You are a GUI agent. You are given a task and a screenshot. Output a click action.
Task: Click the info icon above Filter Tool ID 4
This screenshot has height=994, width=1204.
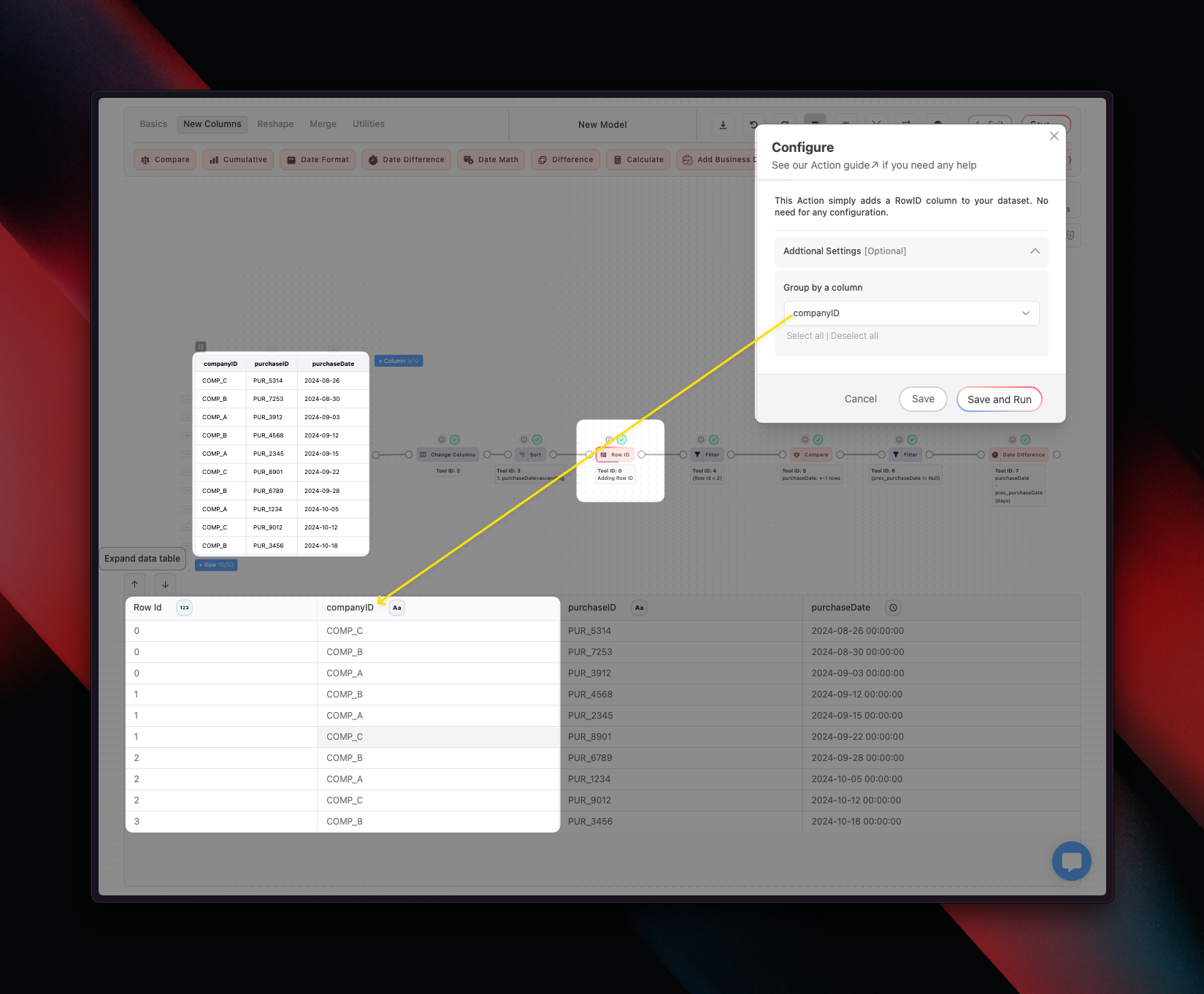click(x=701, y=440)
